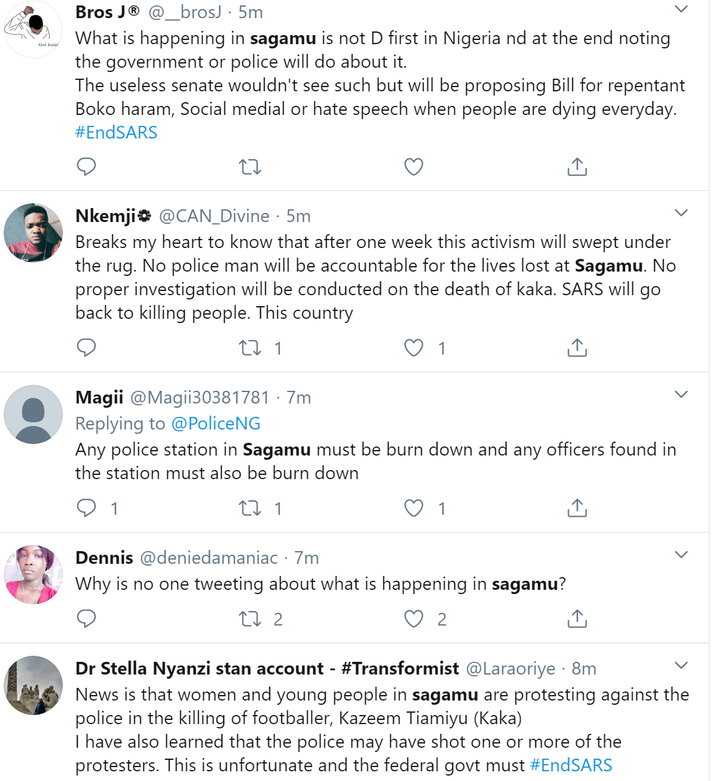Retweet Bros J's Sagamu tweet

[250, 167]
